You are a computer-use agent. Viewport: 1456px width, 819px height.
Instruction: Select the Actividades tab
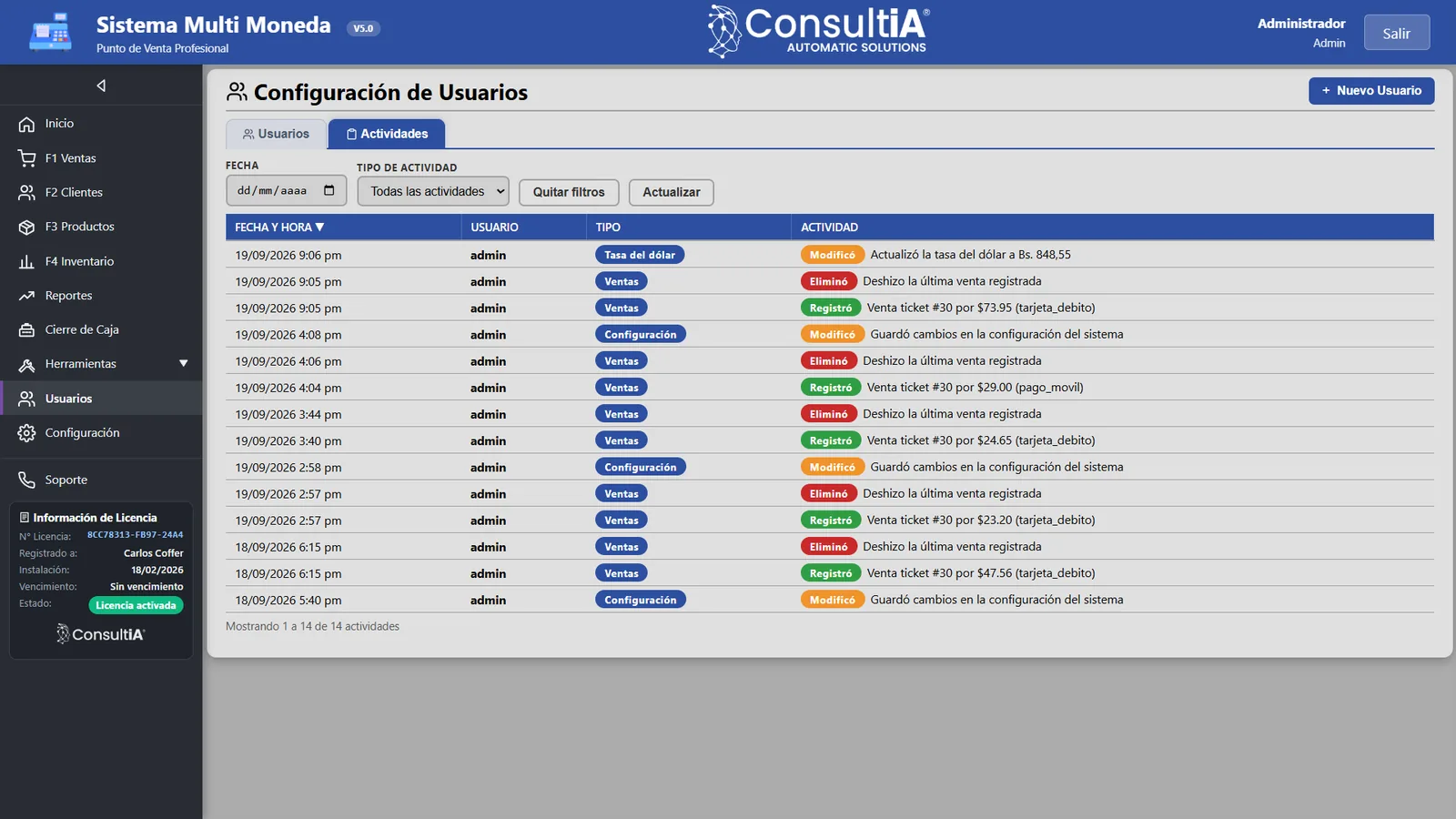[387, 134]
